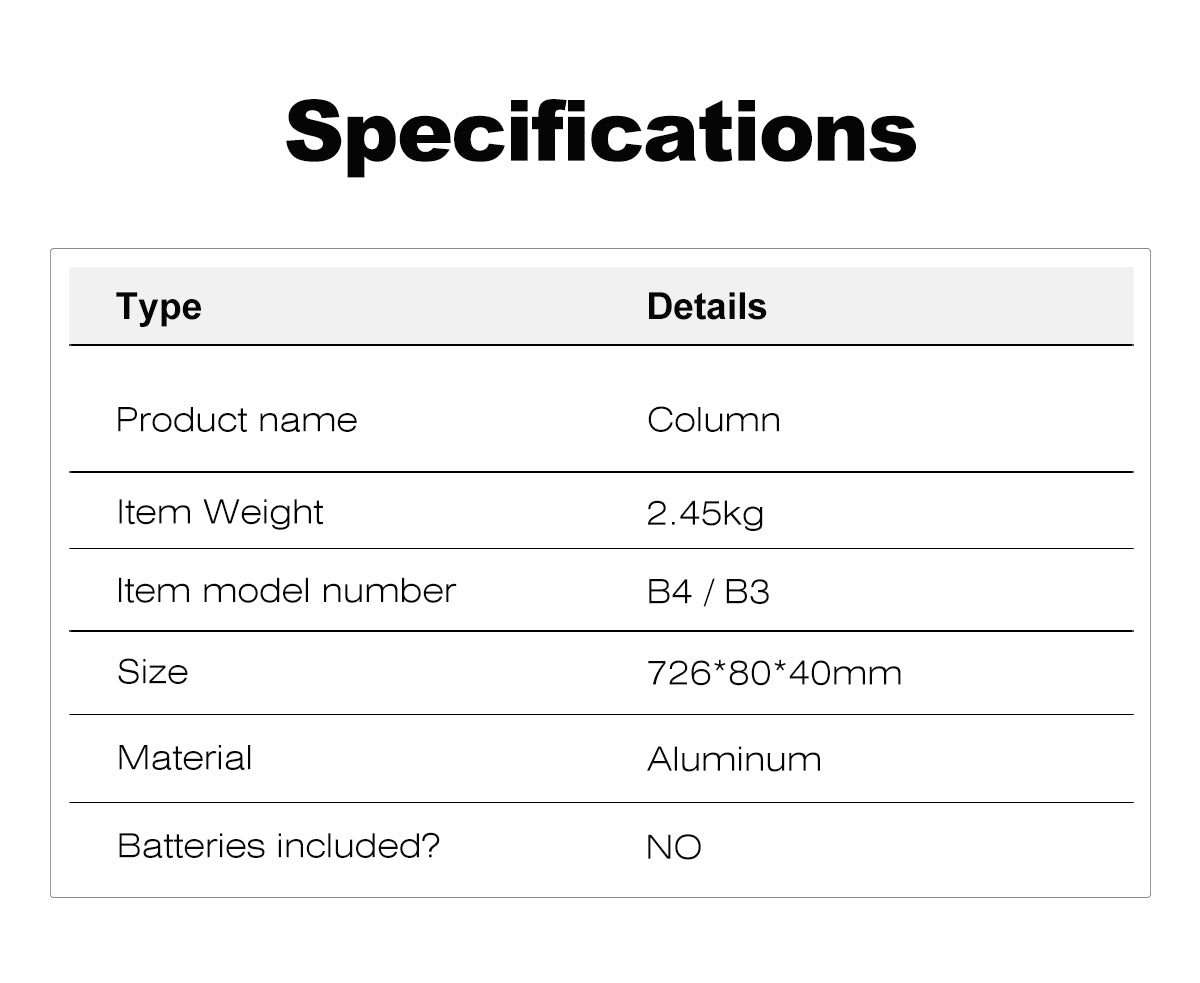Image resolution: width=1200 pixels, height=983 pixels.
Task: Click the word included? in last row
Action: [357, 846]
